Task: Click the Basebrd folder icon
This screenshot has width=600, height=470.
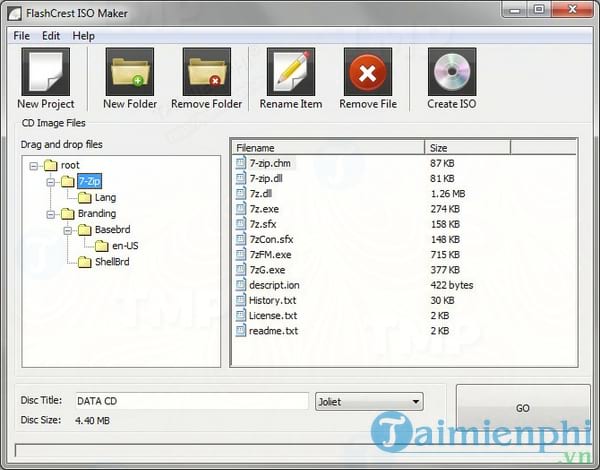Action: 85,230
